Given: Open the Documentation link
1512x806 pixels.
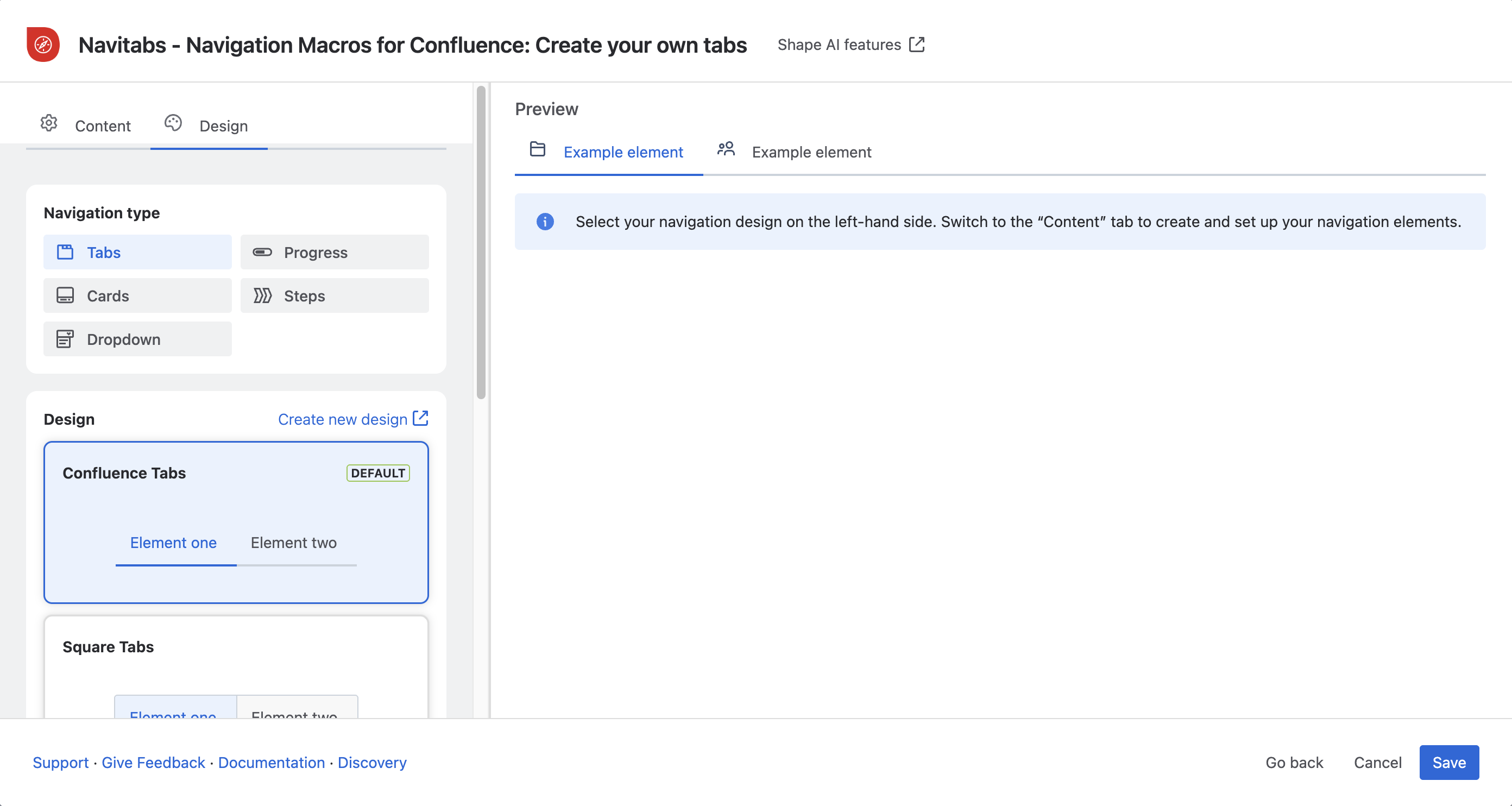Looking at the screenshot, I should (x=271, y=763).
